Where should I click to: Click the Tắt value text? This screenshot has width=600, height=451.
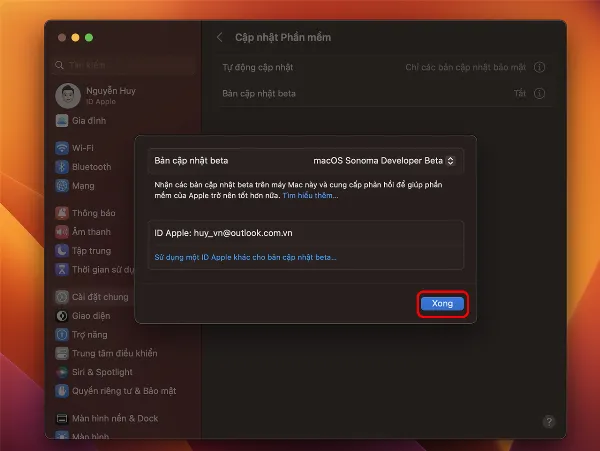pyautogui.click(x=520, y=93)
